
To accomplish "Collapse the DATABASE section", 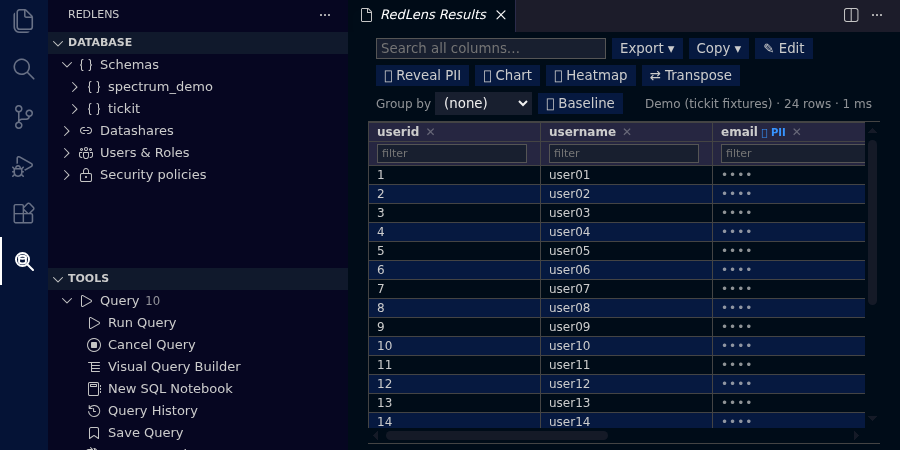I will 58,42.
